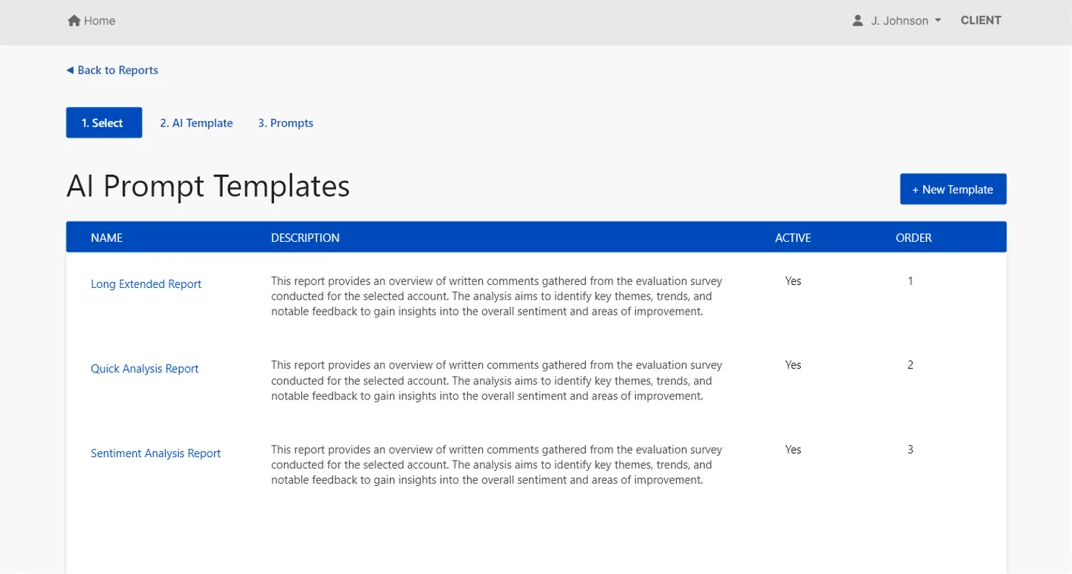Switch to the 2. AI Template tab
1072x574 pixels.
[196, 123]
